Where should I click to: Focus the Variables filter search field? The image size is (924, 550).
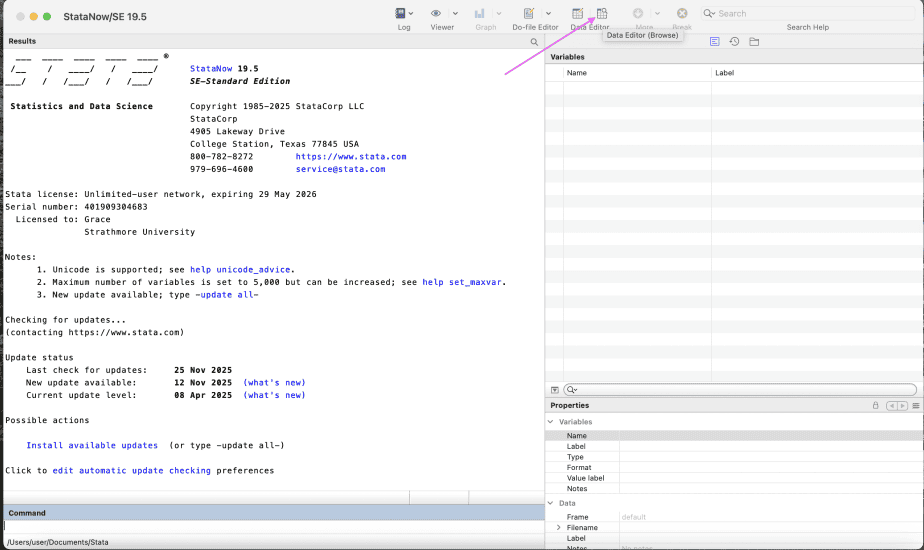point(740,390)
